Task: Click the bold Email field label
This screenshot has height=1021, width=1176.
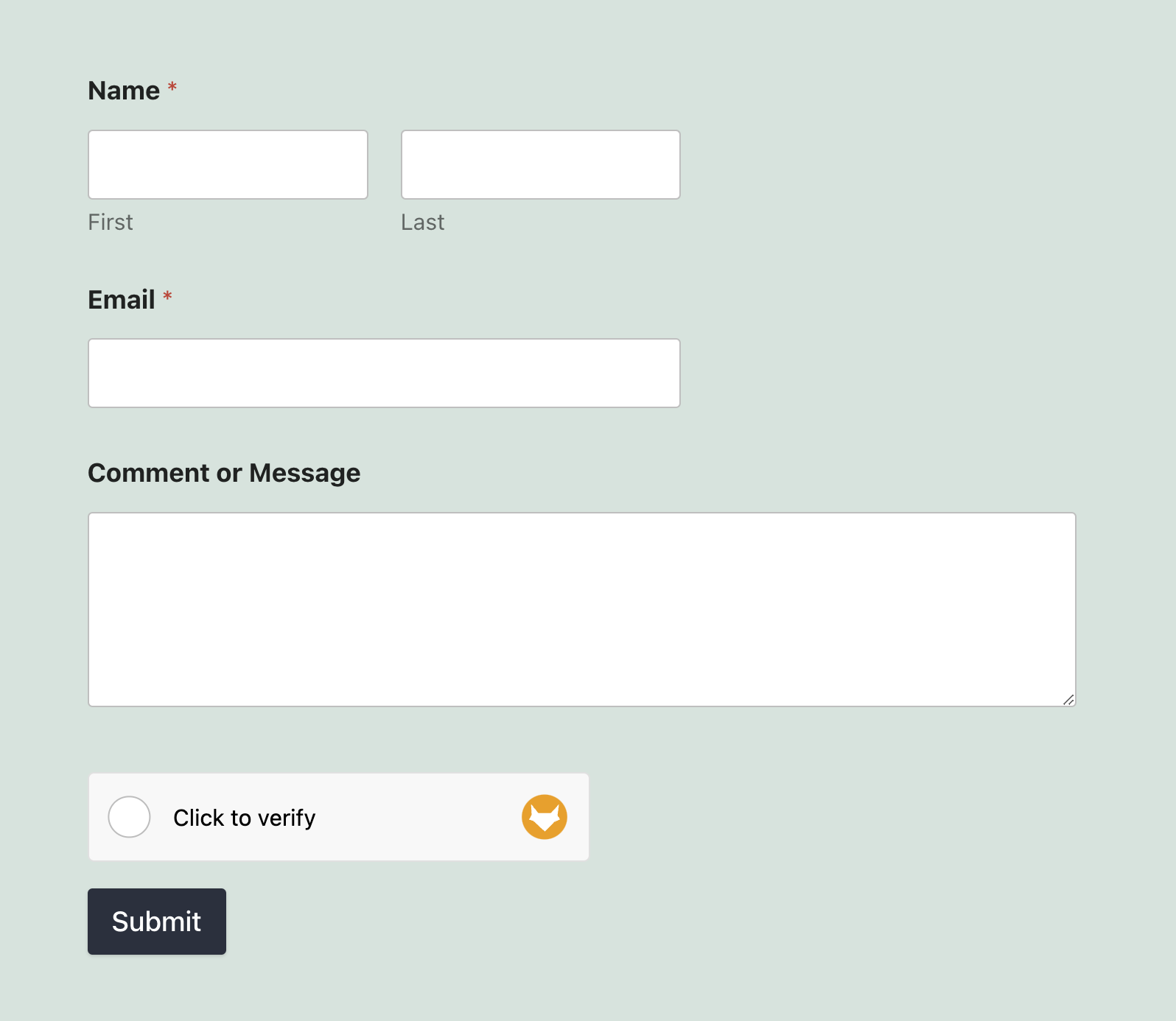Action: point(122,300)
